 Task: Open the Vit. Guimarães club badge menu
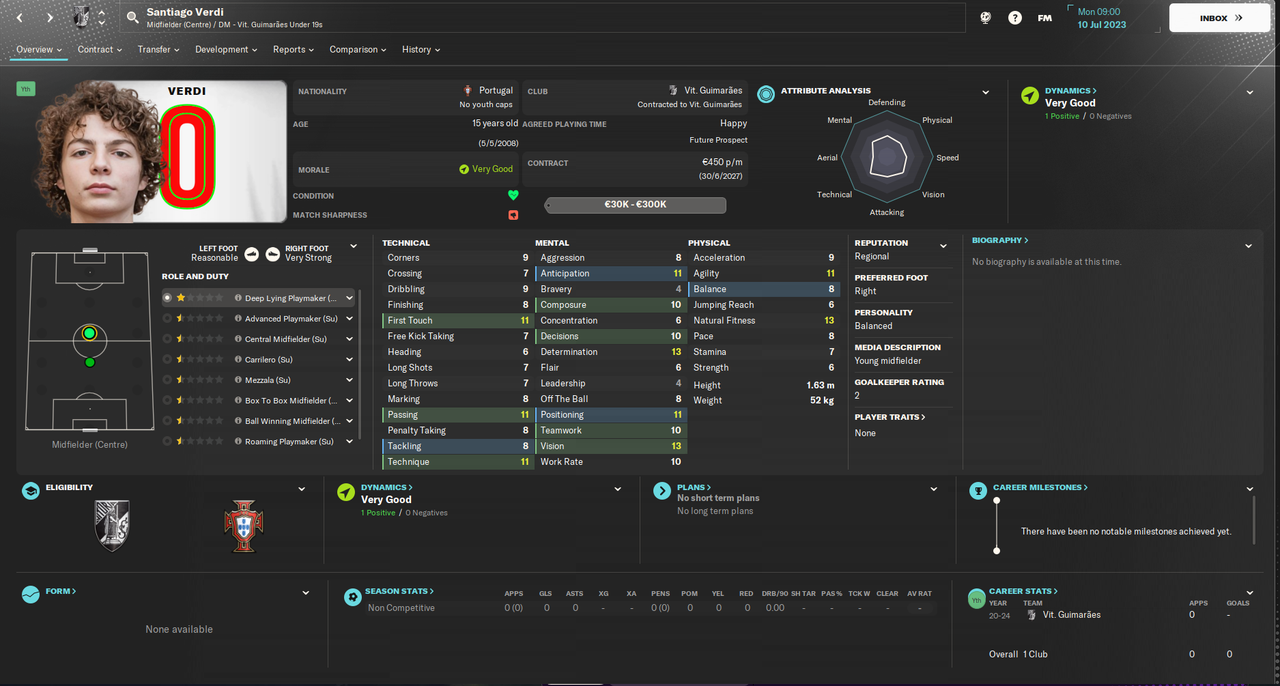point(82,17)
